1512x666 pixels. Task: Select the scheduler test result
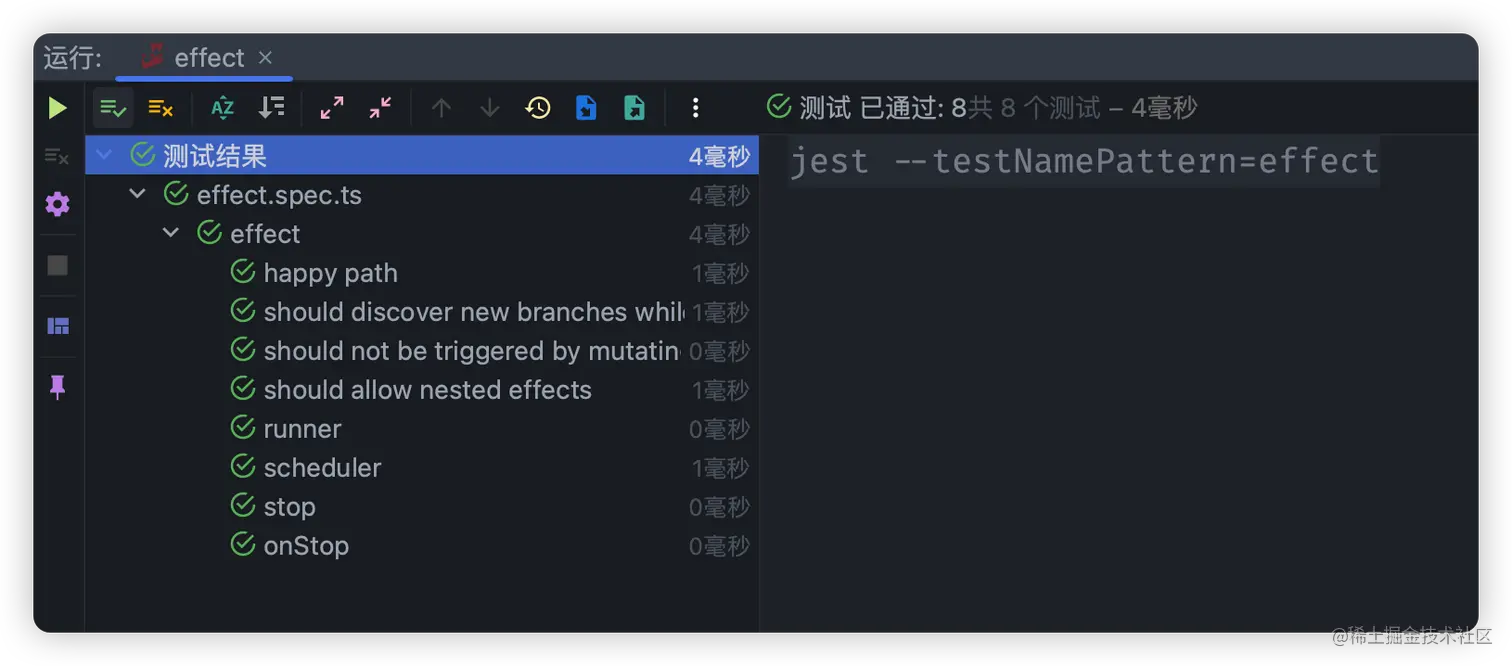[x=322, y=467]
